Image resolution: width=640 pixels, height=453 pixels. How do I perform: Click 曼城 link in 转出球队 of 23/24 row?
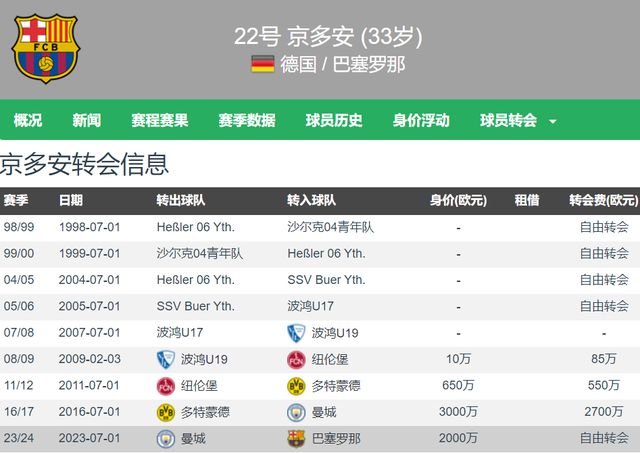tap(193, 439)
